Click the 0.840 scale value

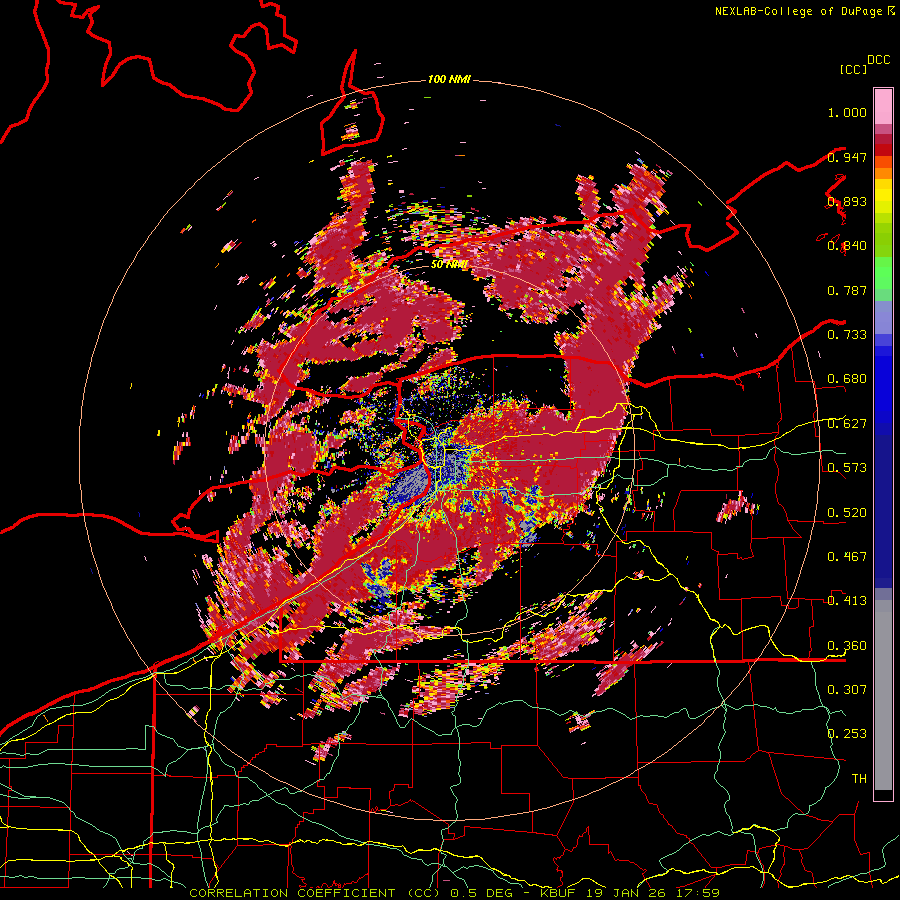(x=847, y=246)
